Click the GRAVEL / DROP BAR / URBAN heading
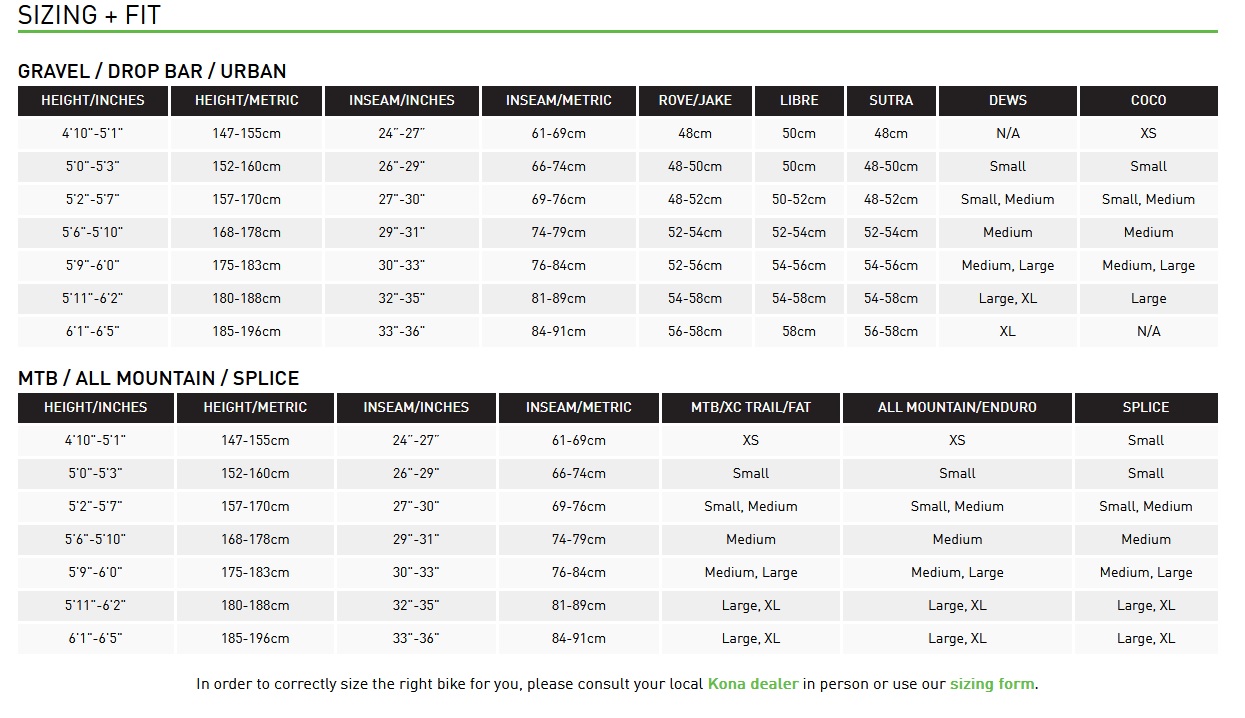 click(x=152, y=71)
